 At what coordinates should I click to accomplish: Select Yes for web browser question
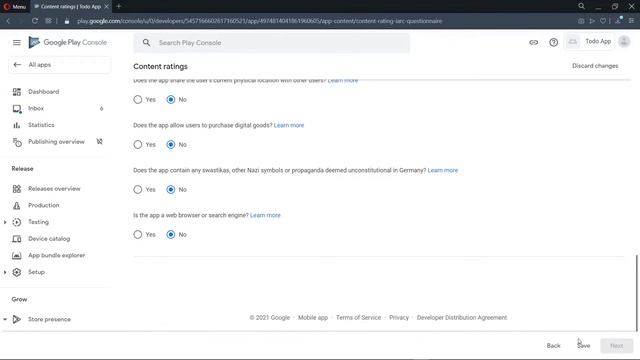click(138, 234)
